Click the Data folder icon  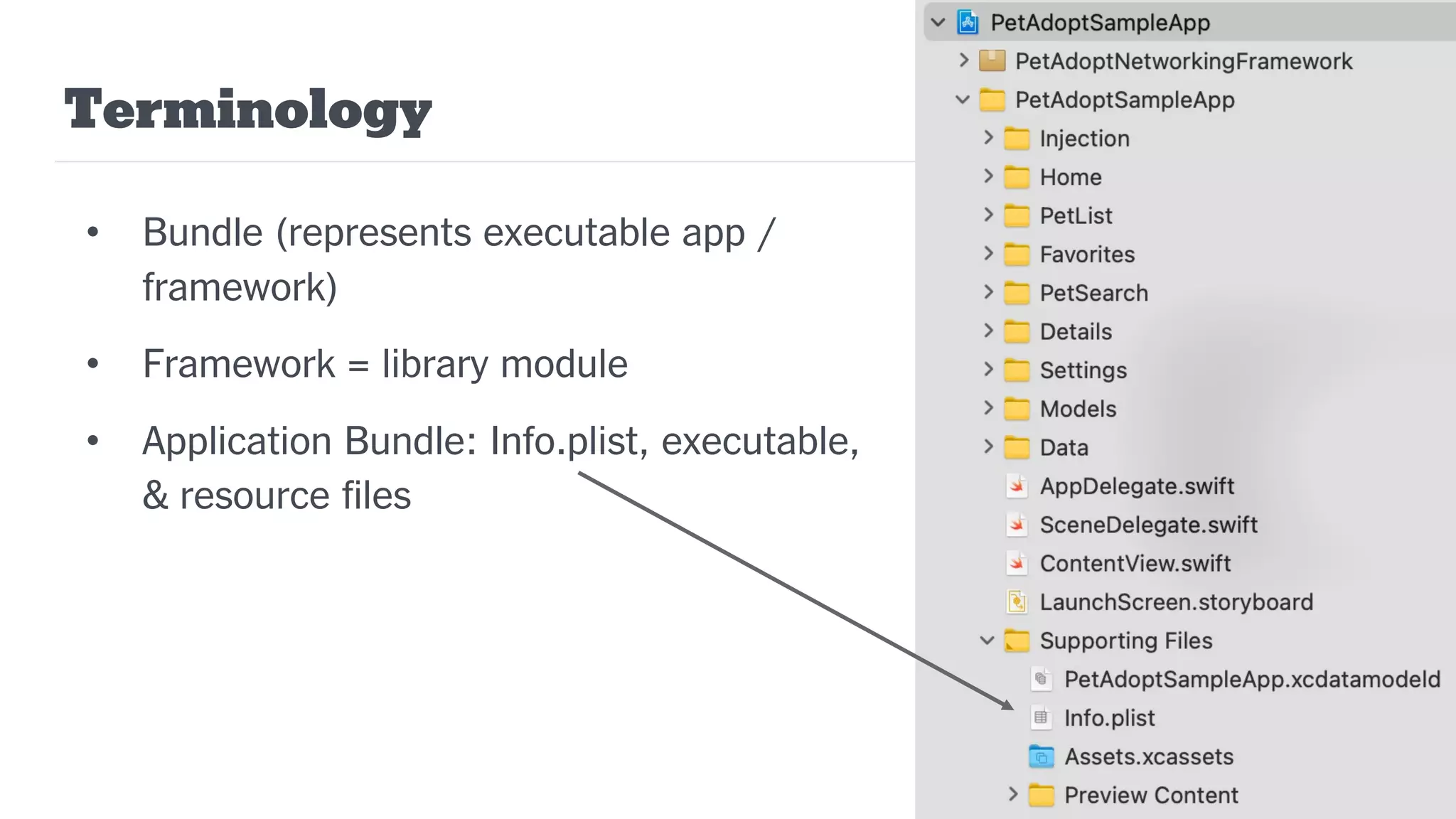tap(1017, 447)
